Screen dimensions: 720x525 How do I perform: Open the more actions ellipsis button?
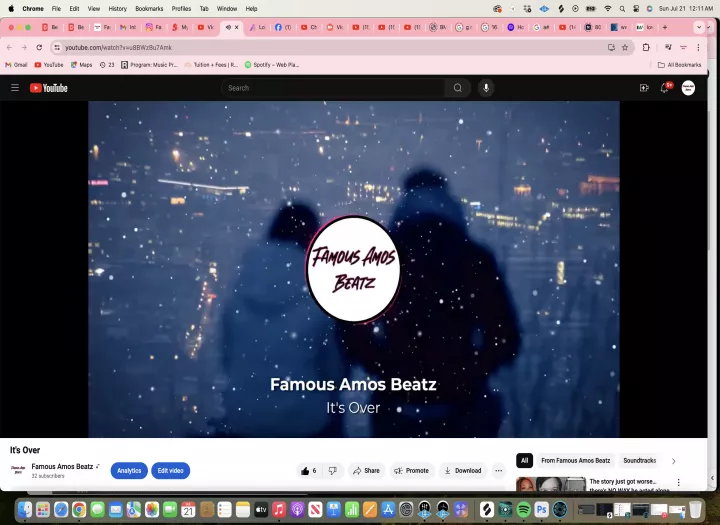pyautogui.click(x=499, y=471)
